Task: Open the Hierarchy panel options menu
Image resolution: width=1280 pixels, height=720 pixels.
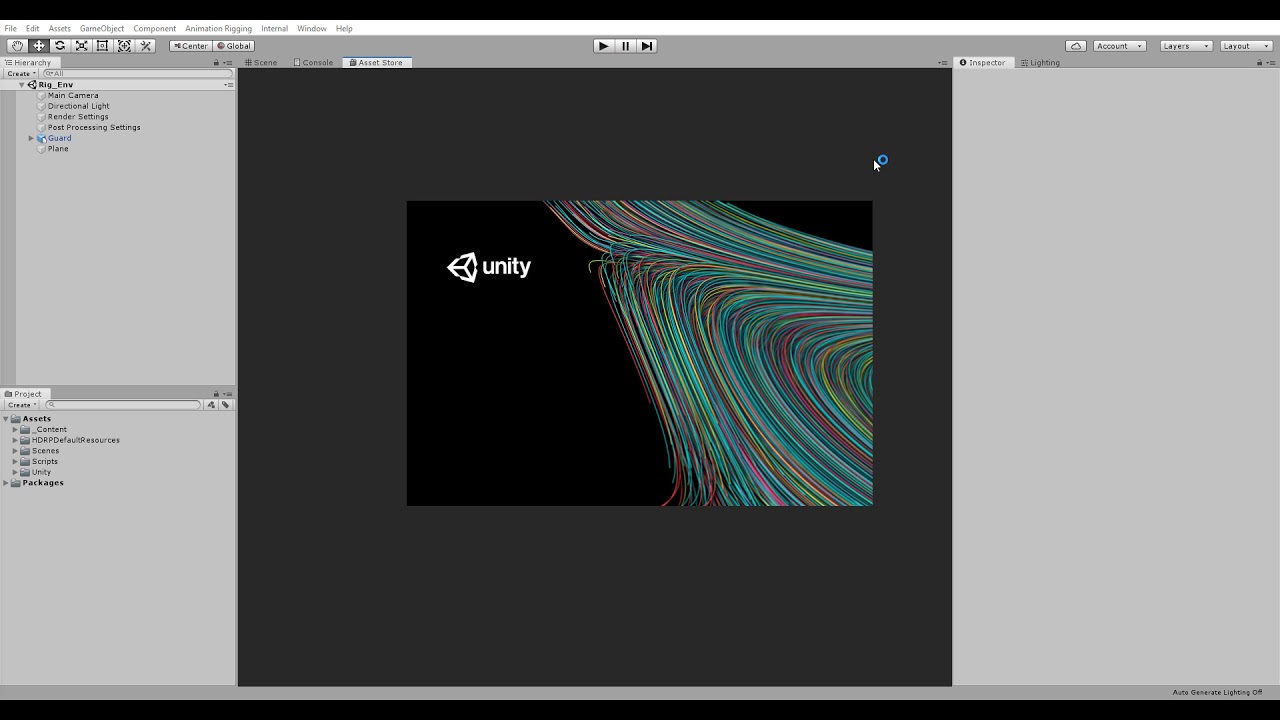Action: pos(228,63)
